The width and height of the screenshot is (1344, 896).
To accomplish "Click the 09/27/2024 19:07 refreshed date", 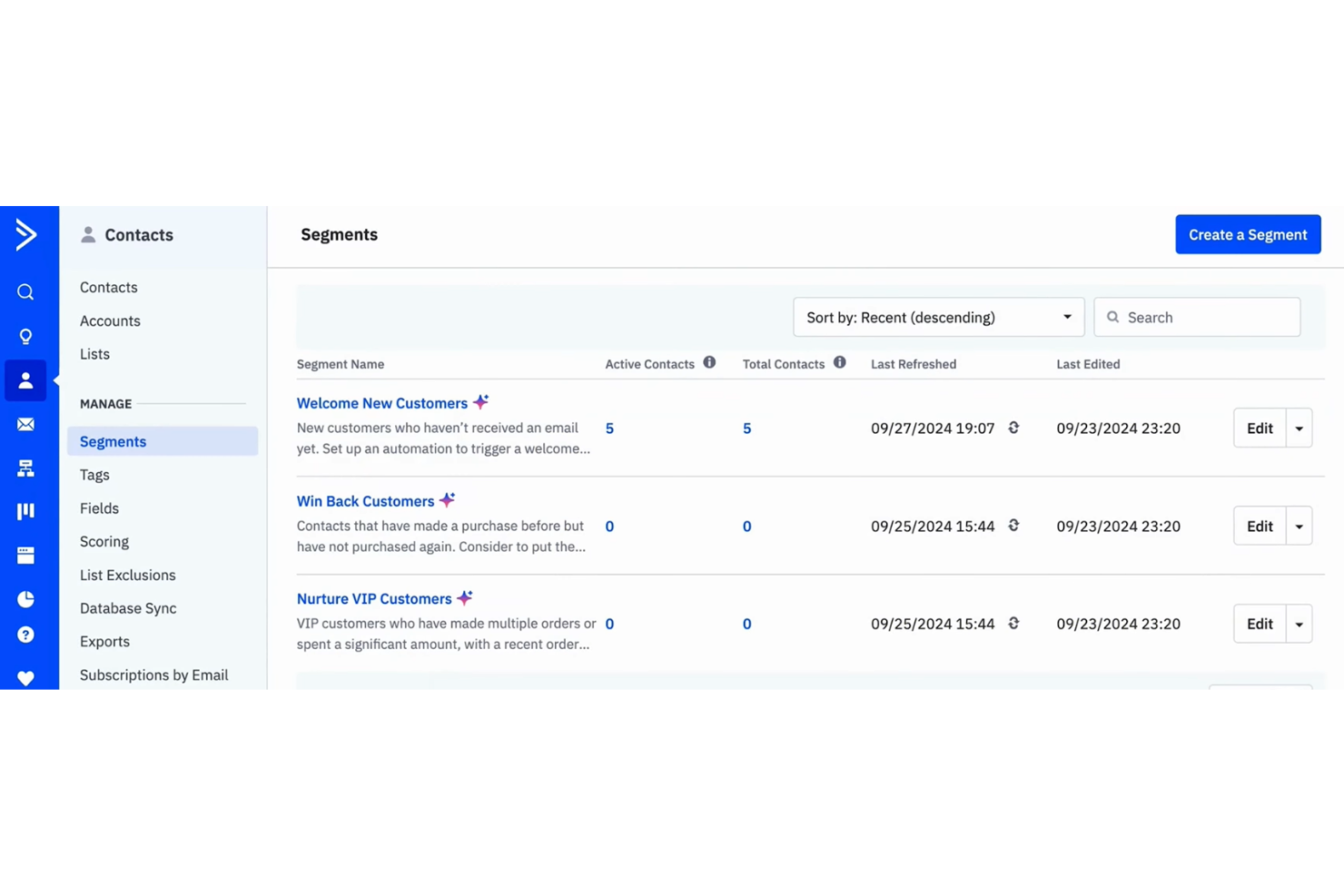I will [x=933, y=428].
